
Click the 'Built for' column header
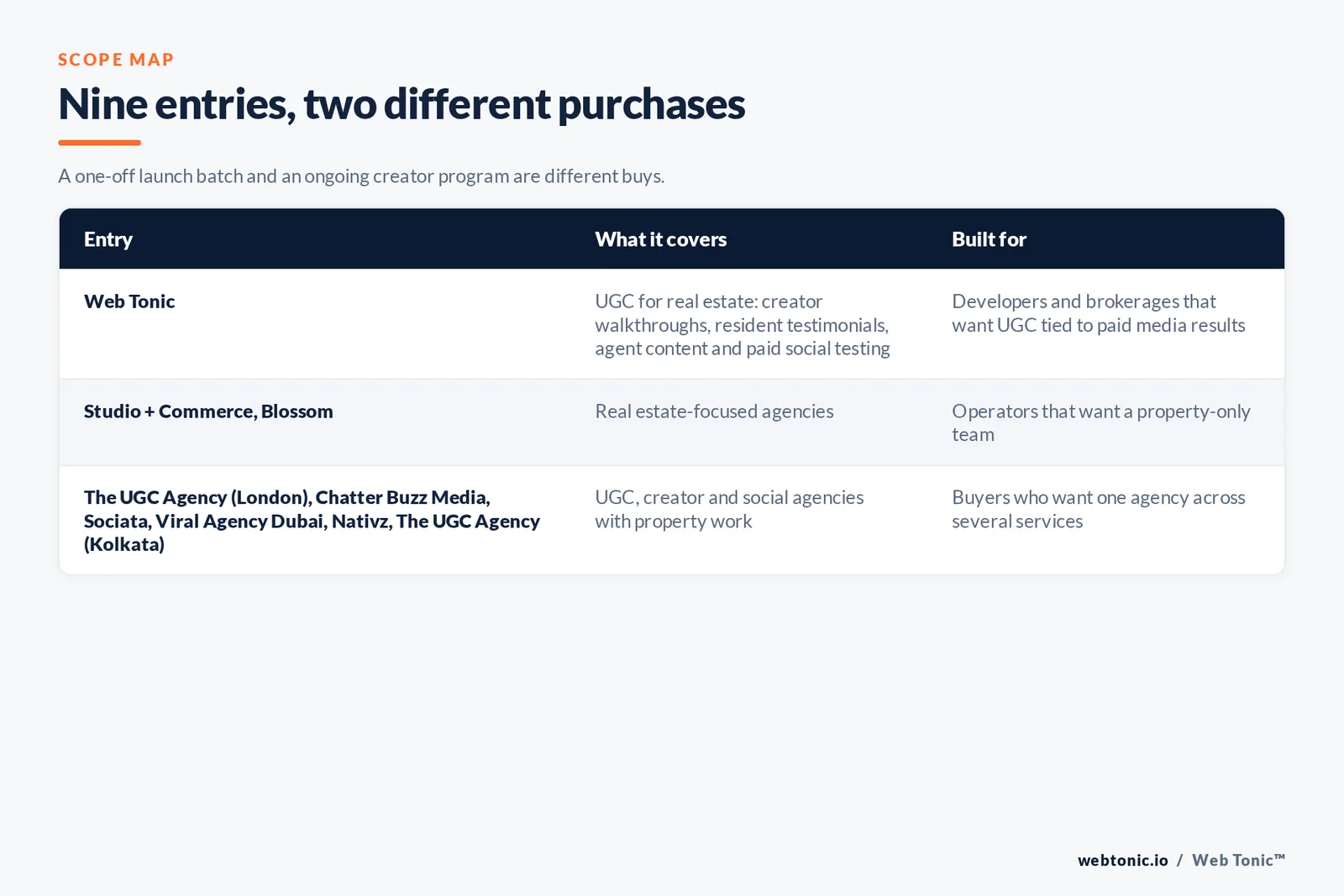[989, 239]
